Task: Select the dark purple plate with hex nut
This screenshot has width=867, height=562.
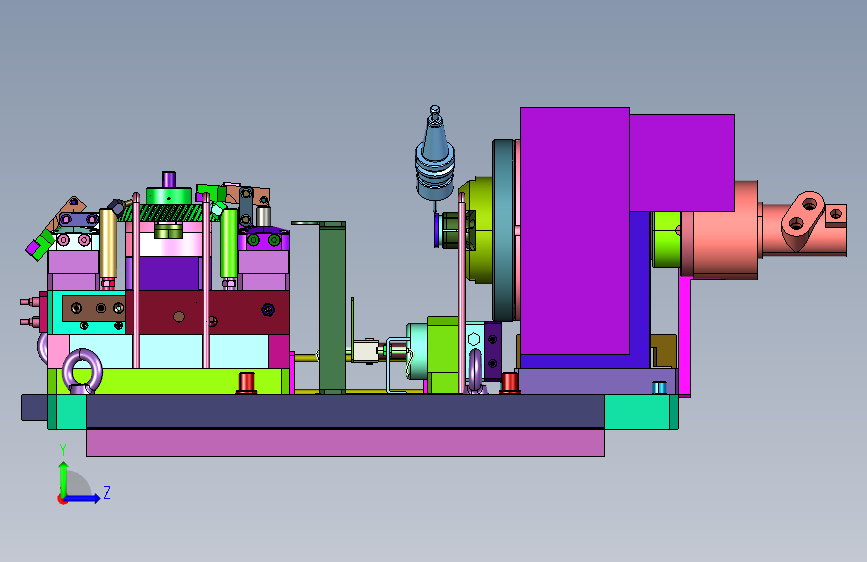Action: (492, 351)
